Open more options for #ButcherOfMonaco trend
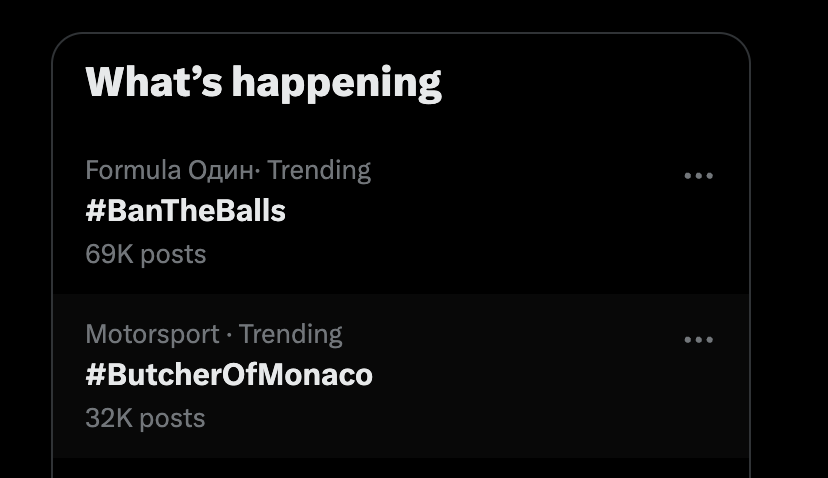The image size is (828, 478). (x=698, y=340)
